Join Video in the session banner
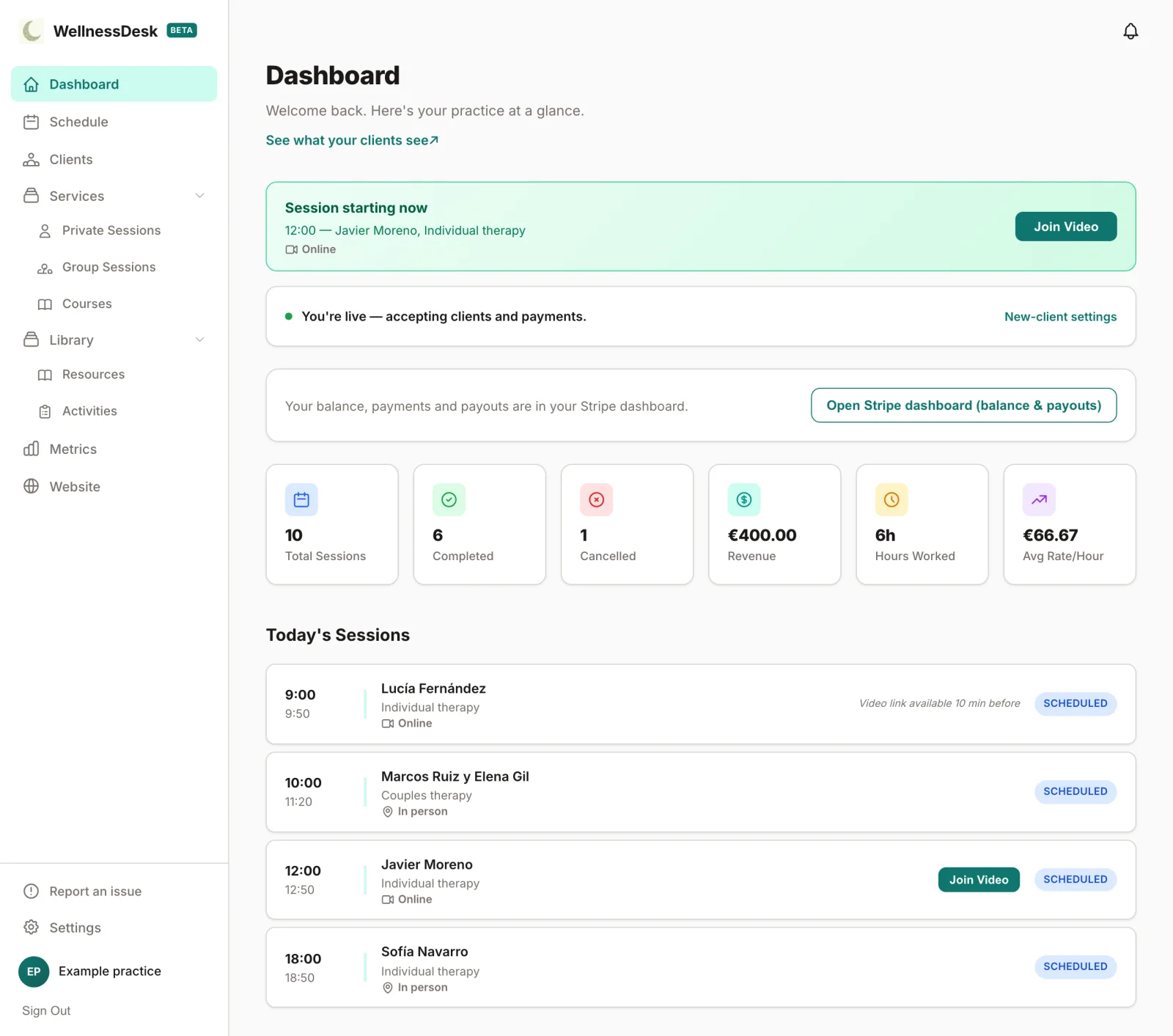The image size is (1173, 1036). pyautogui.click(x=1066, y=227)
